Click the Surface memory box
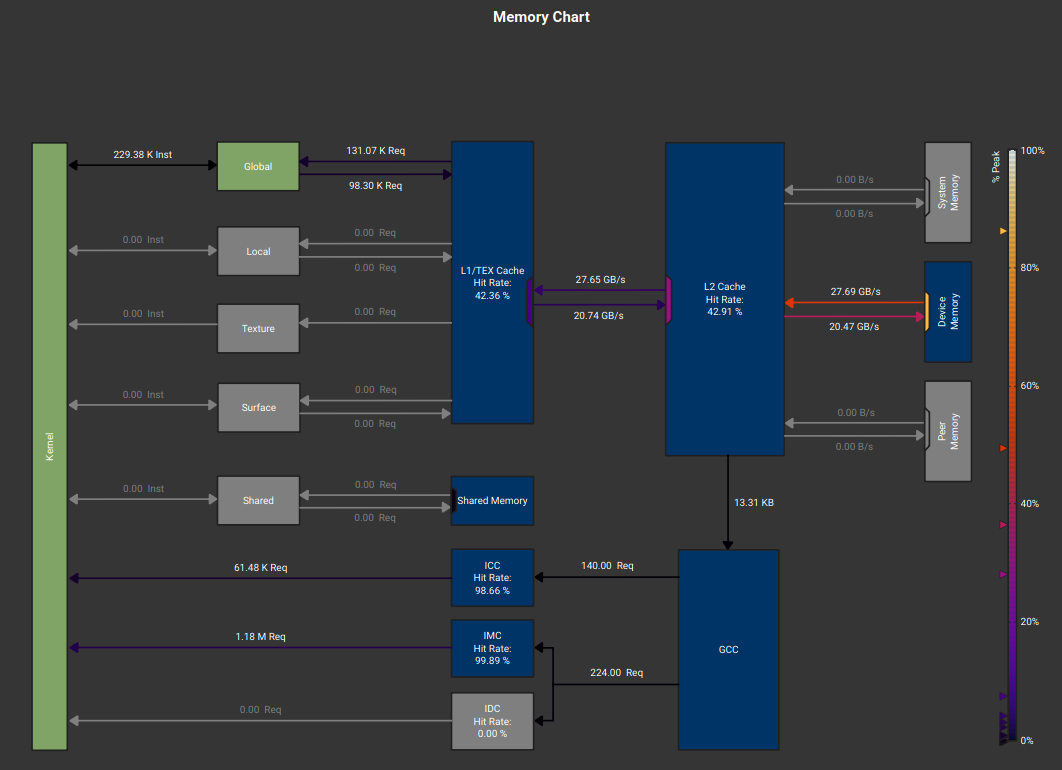This screenshot has width=1062, height=770. point(258,407)
